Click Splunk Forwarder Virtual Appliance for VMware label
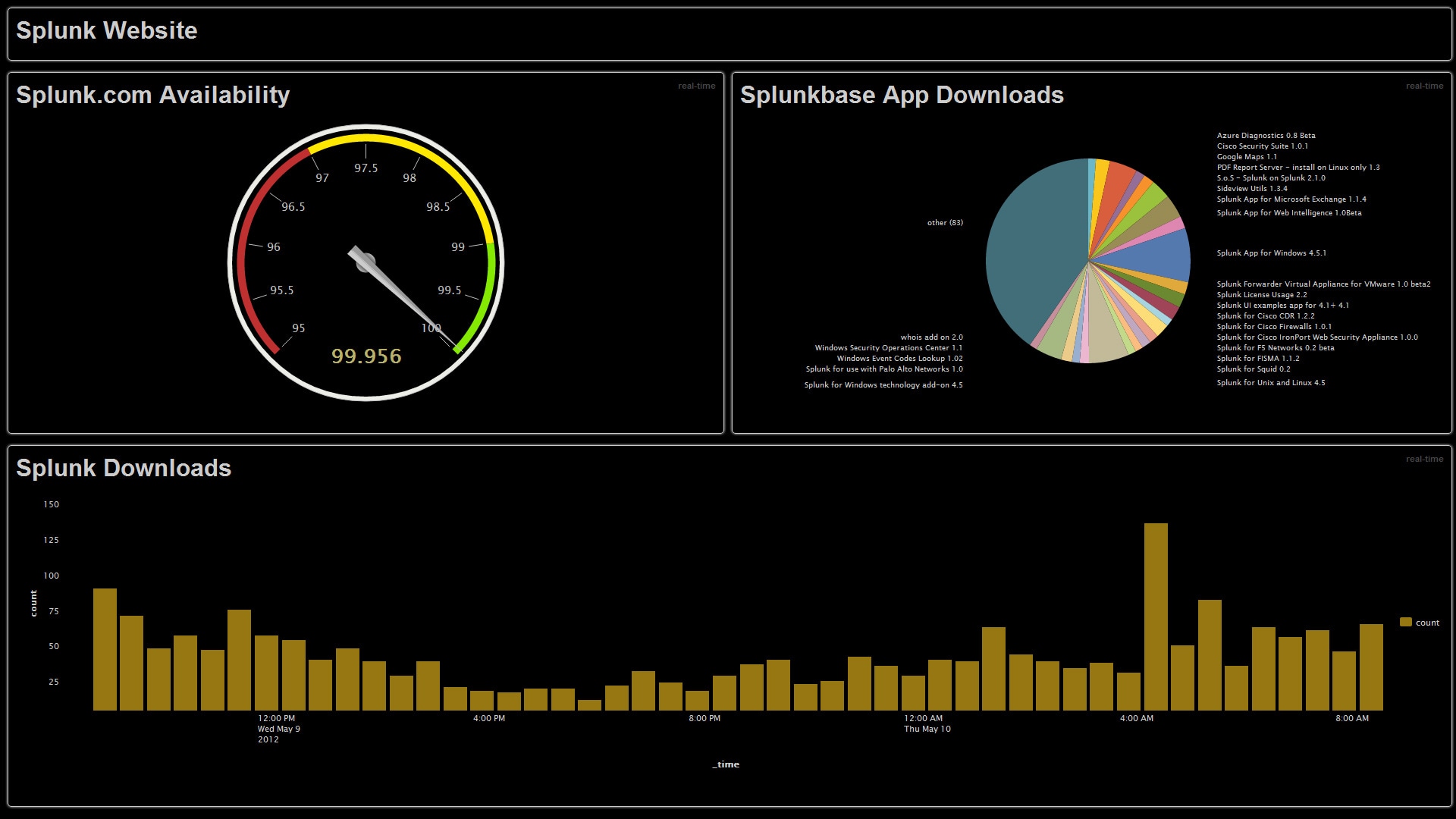 click(1323, 284)
